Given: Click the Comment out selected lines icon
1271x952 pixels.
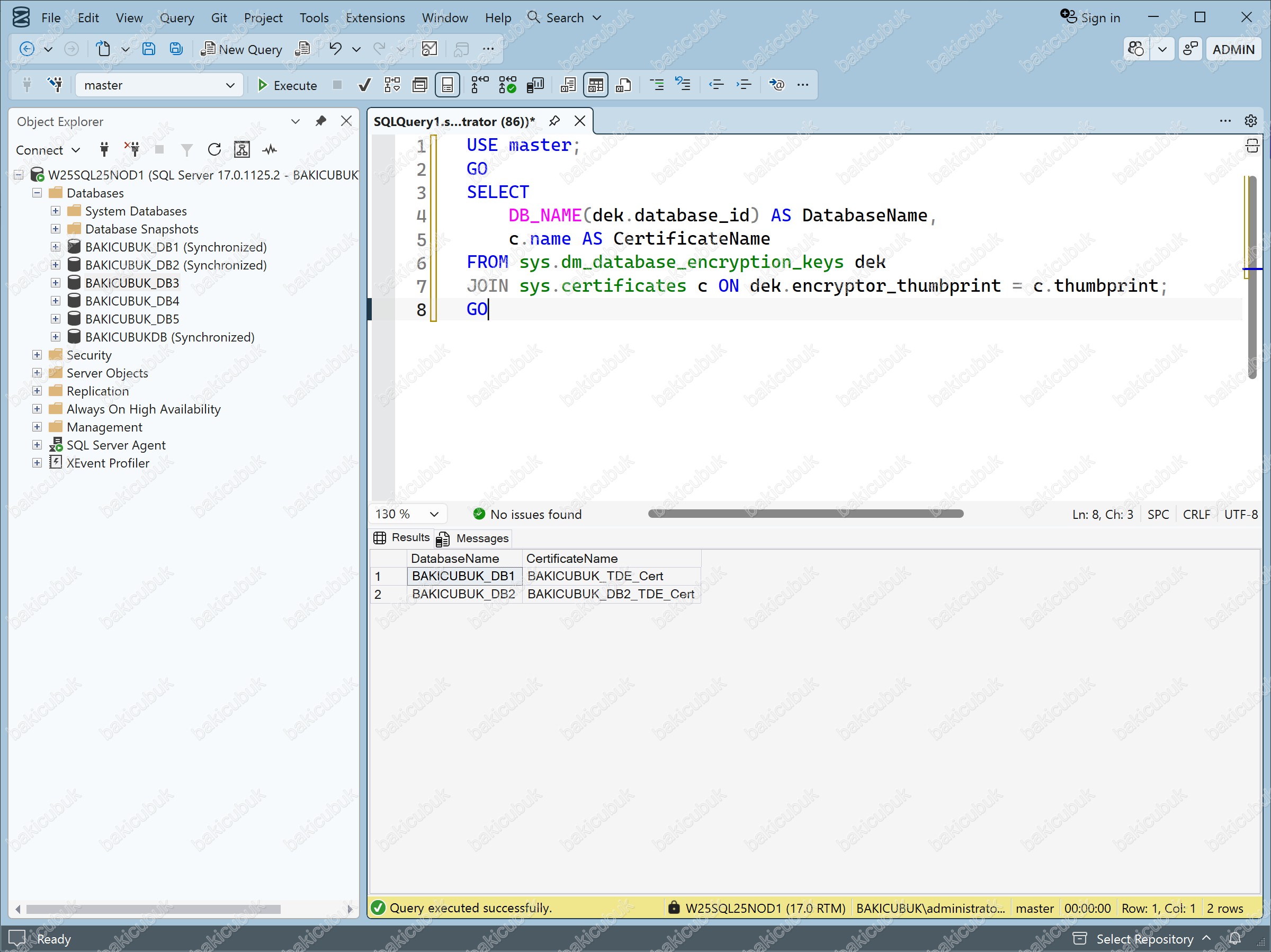Looking at the screenshot, I should (x=656, y=85).
